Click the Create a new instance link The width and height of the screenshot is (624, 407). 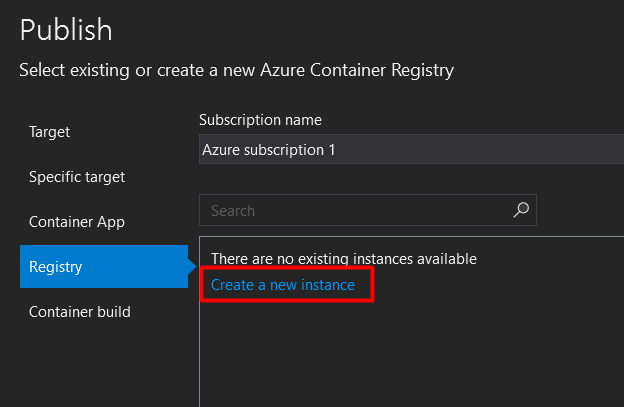(283, 285)
